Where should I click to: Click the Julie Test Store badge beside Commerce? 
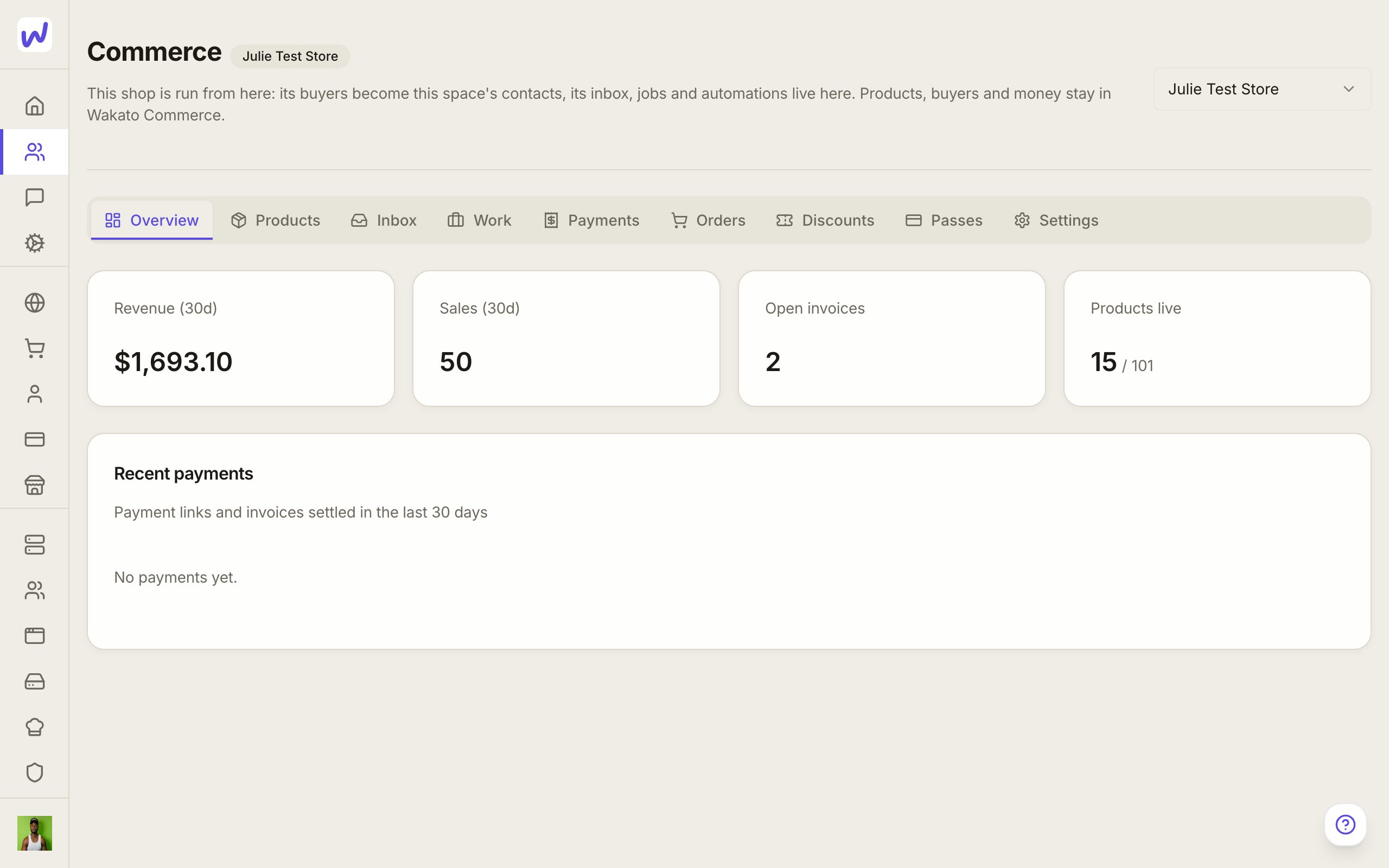290,56
